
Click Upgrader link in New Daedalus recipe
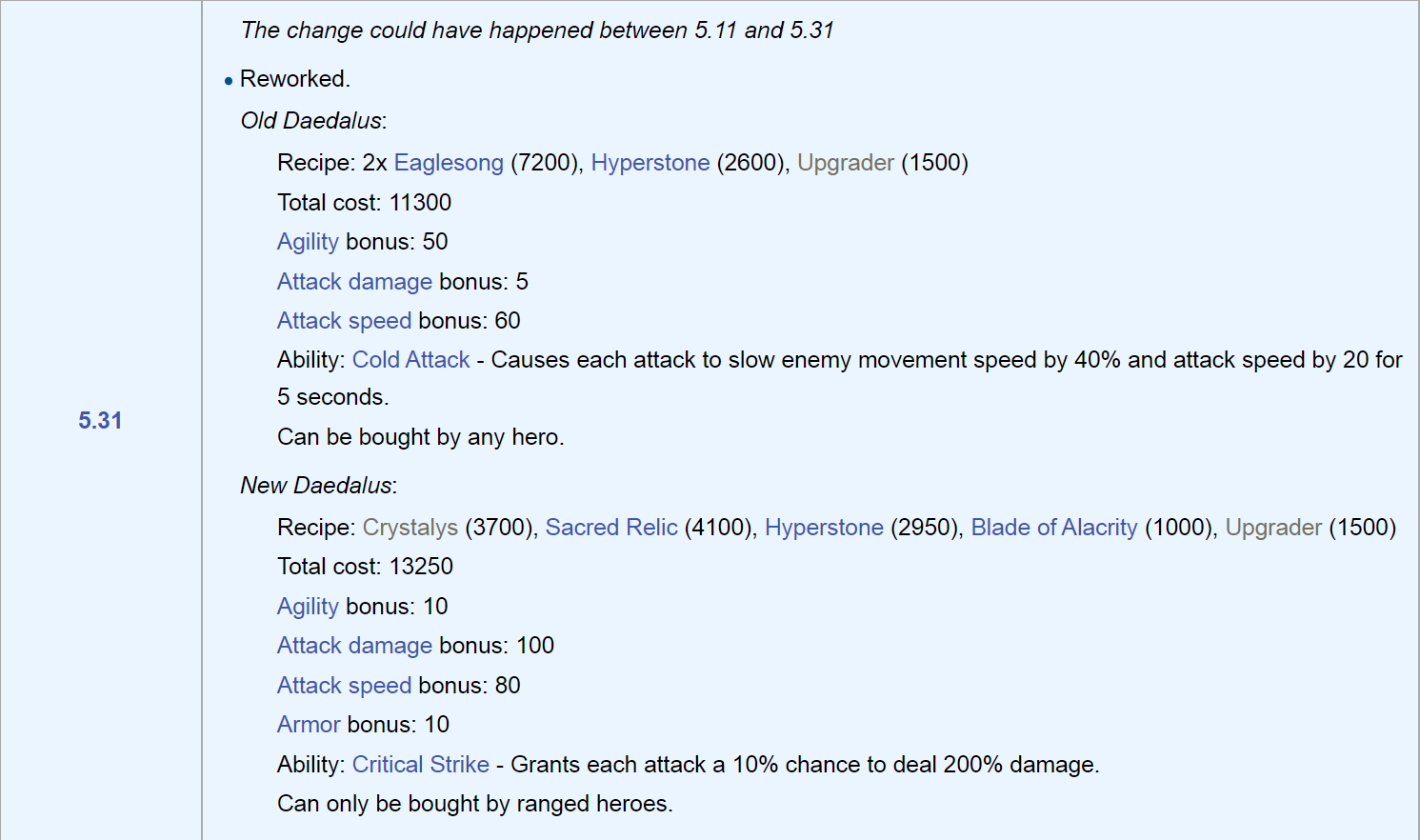pos(1273,528)
